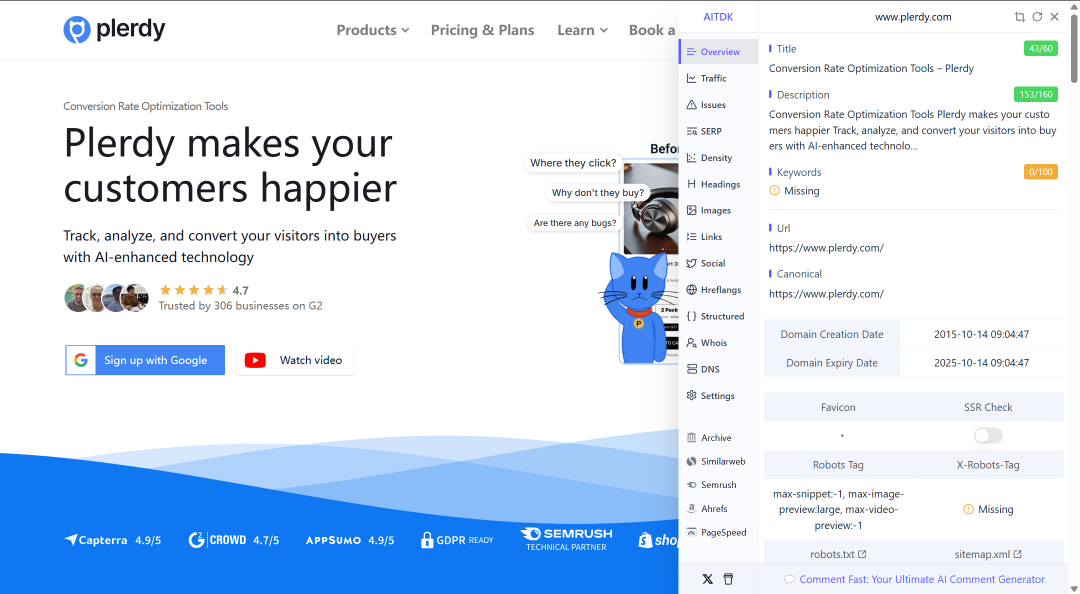
Task: Click the trash icon at panel bottom
Action: [728, 579]
